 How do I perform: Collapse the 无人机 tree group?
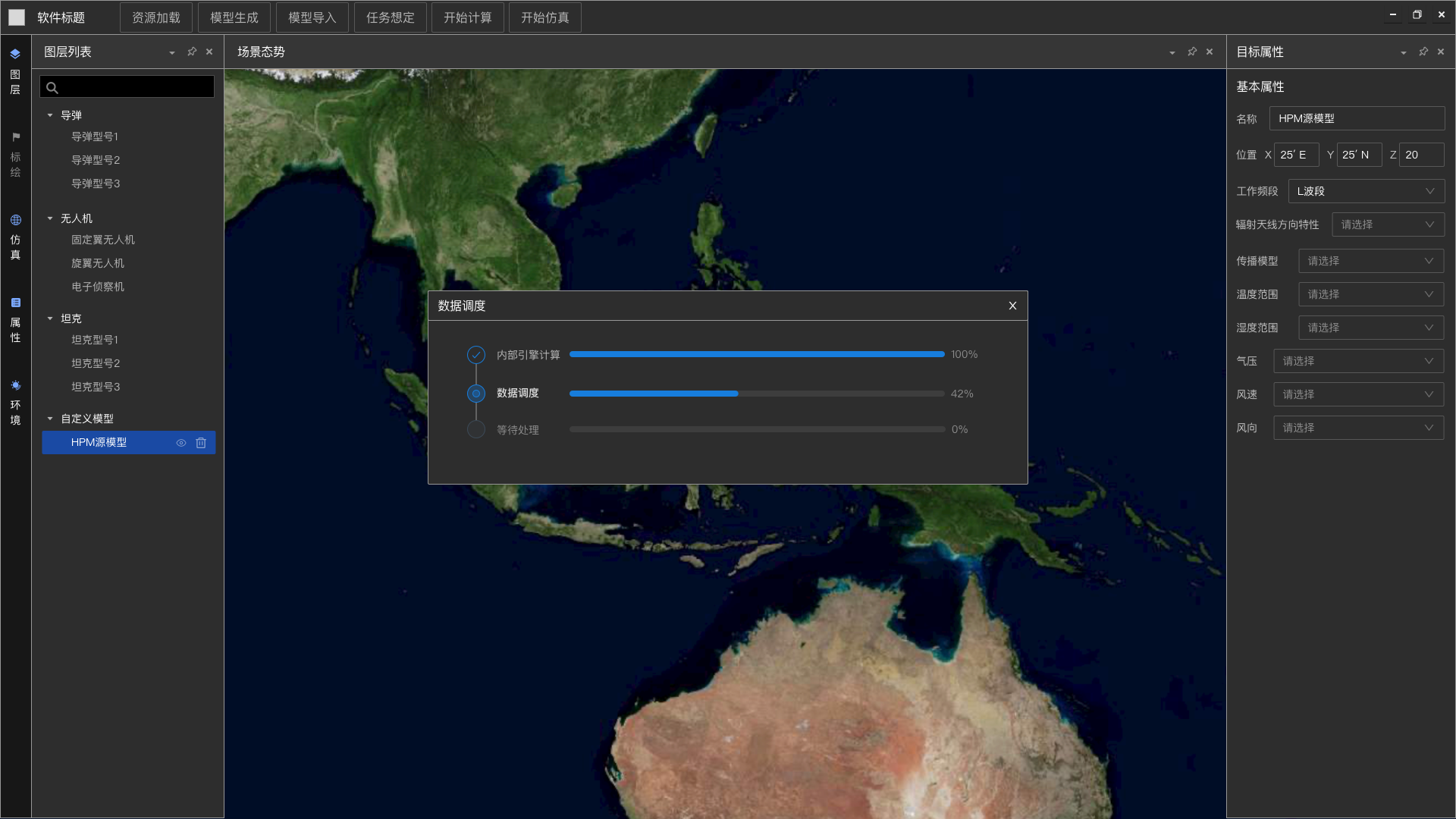pyautogui.click(x=50, y=218)
